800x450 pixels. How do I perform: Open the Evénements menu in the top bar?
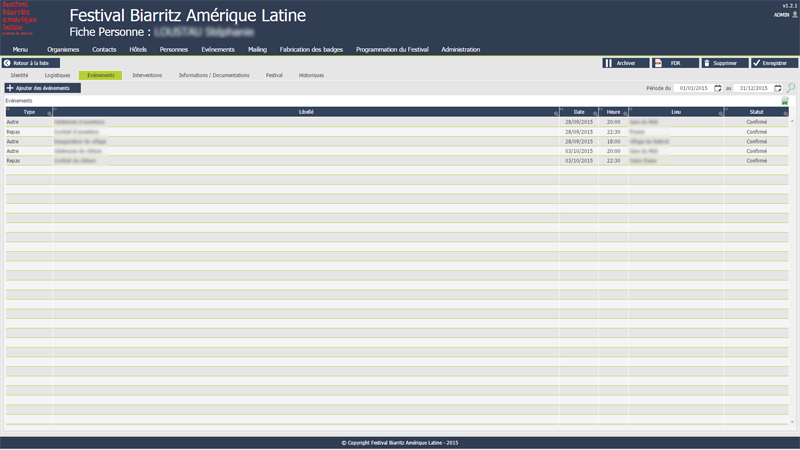218,49
